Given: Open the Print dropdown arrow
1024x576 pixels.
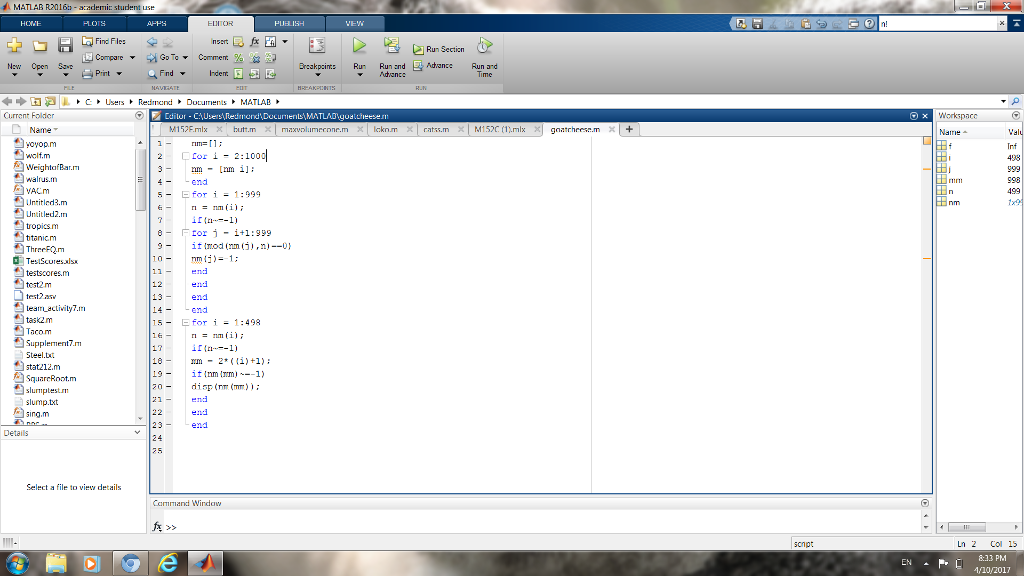Looking at the screenshot, I should [119, 74].
